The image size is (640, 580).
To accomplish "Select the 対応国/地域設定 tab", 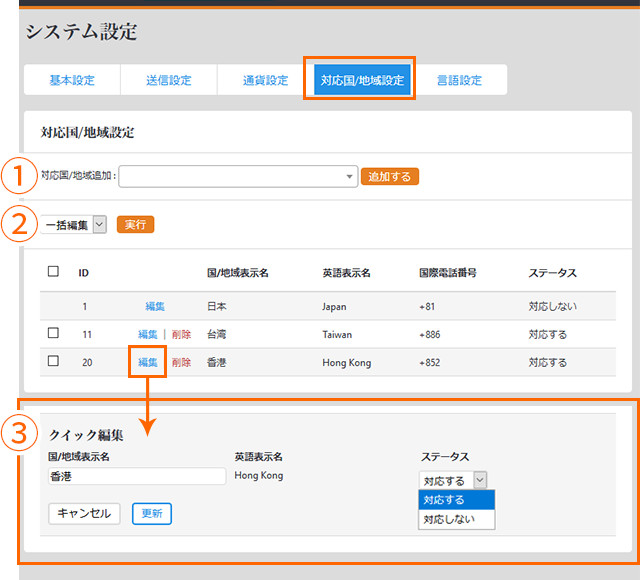I will (362, 80).
